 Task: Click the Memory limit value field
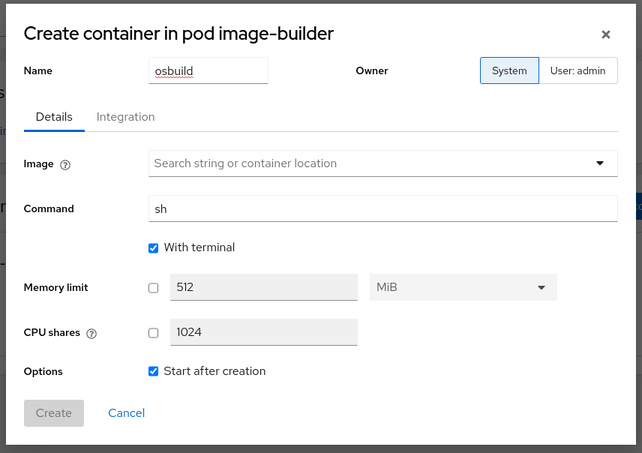[x=263, y=288]
